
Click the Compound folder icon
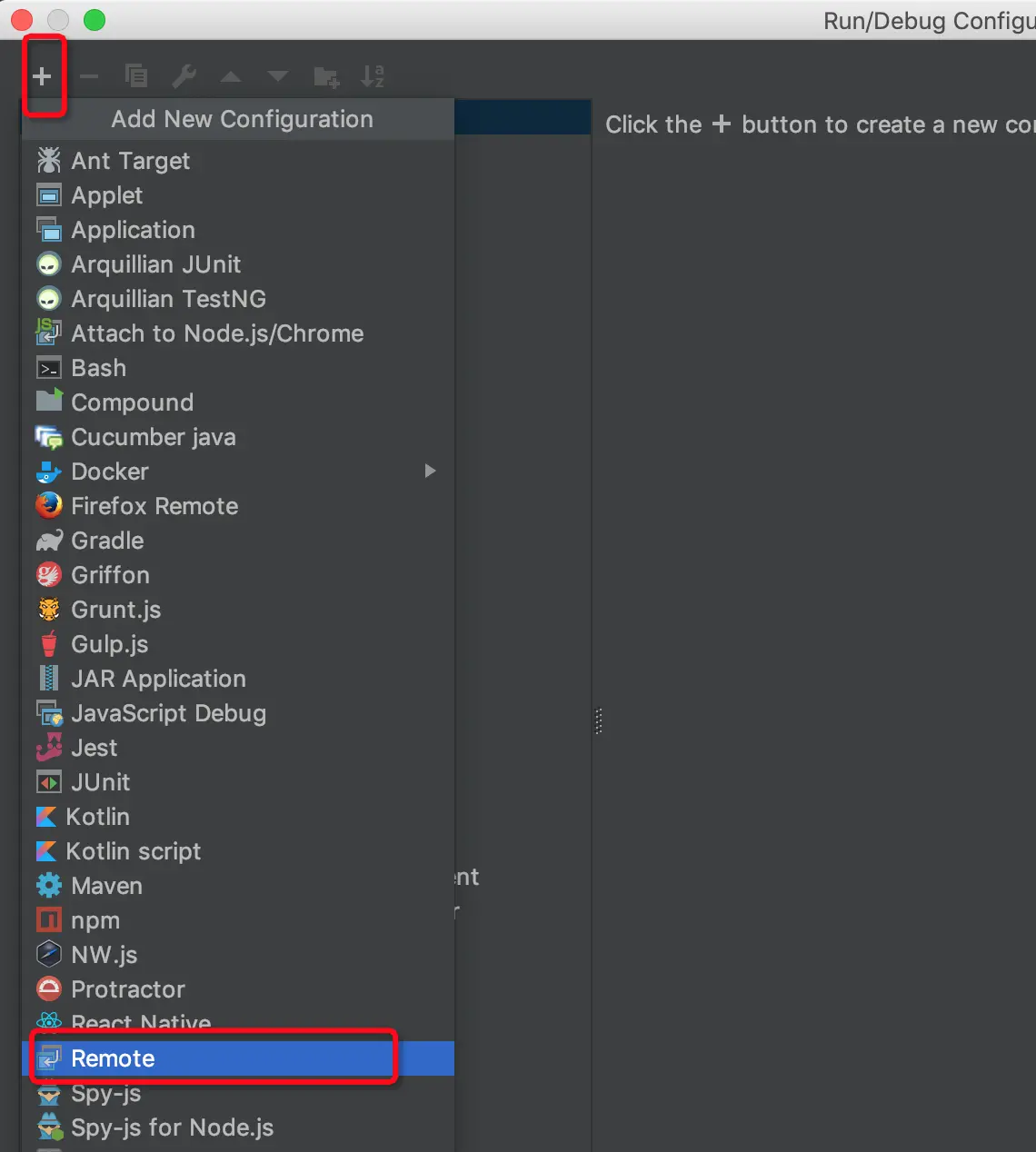[49, 401]
